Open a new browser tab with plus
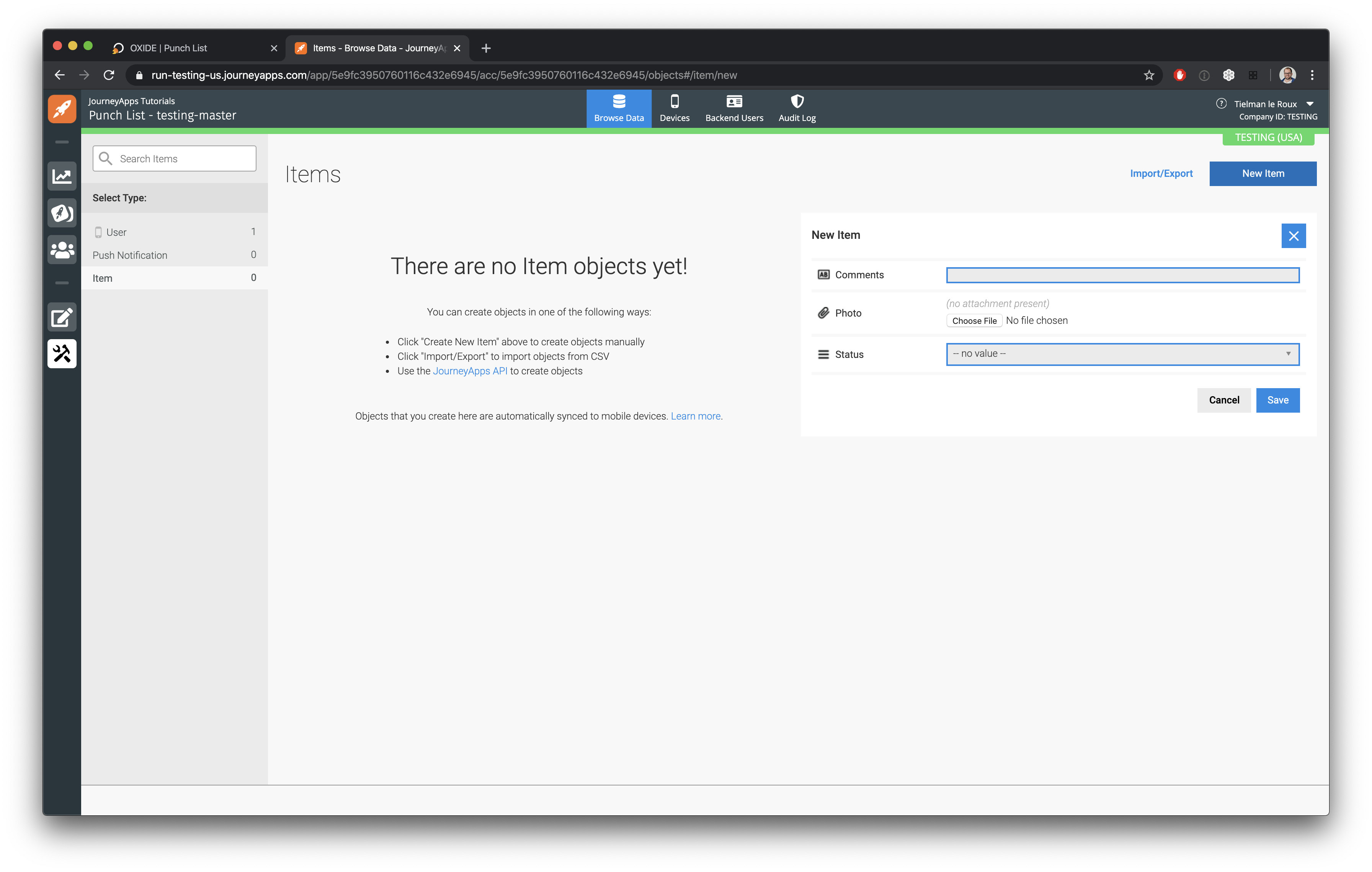Image resolution: width=1372 pixels, height=872 pixels. 486,48
